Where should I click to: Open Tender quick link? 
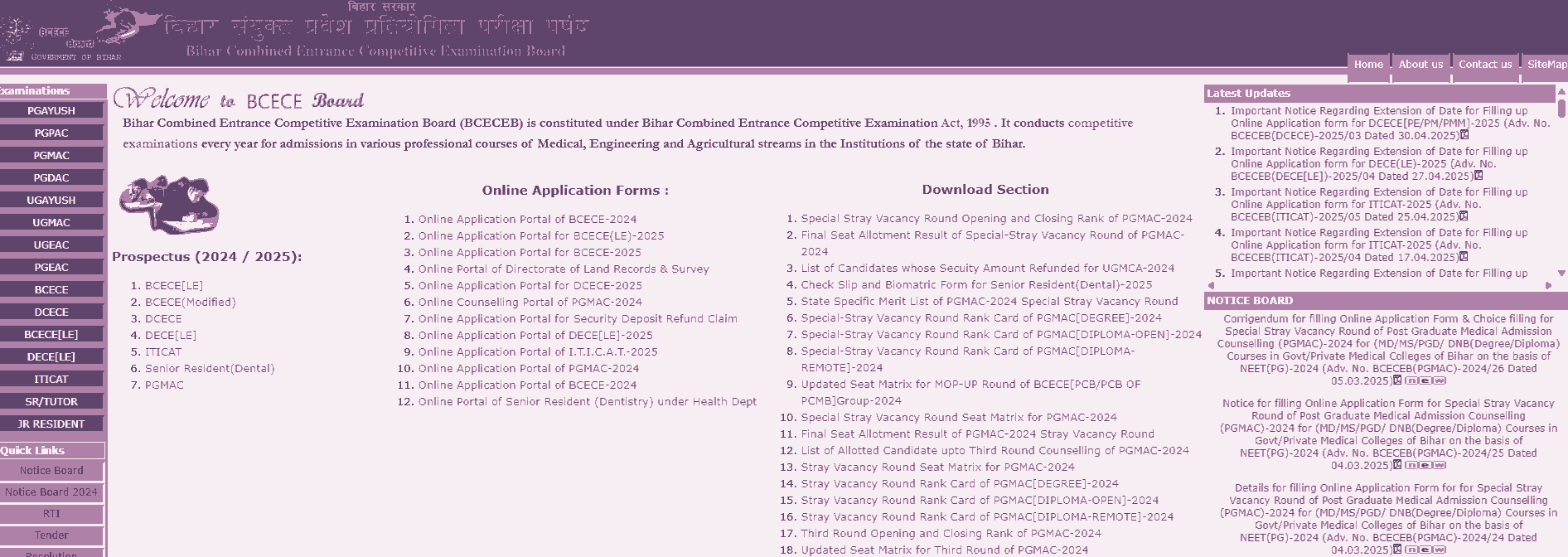click(51, 535)
